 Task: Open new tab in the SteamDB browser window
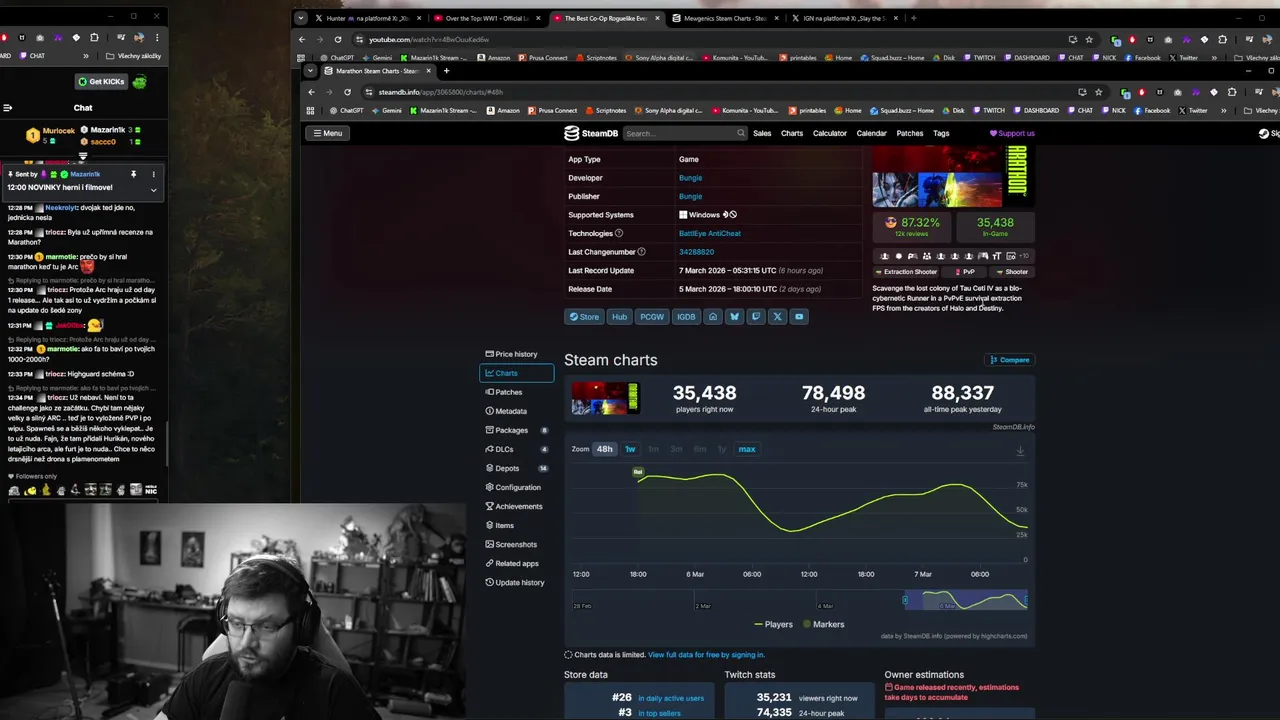pyautogui.click(x=446, y=71)
